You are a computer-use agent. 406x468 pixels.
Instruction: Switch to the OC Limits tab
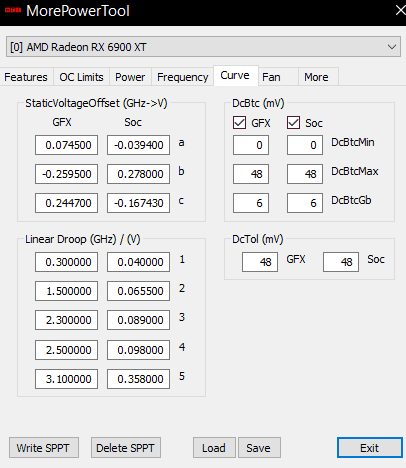[x=81, y=77]
